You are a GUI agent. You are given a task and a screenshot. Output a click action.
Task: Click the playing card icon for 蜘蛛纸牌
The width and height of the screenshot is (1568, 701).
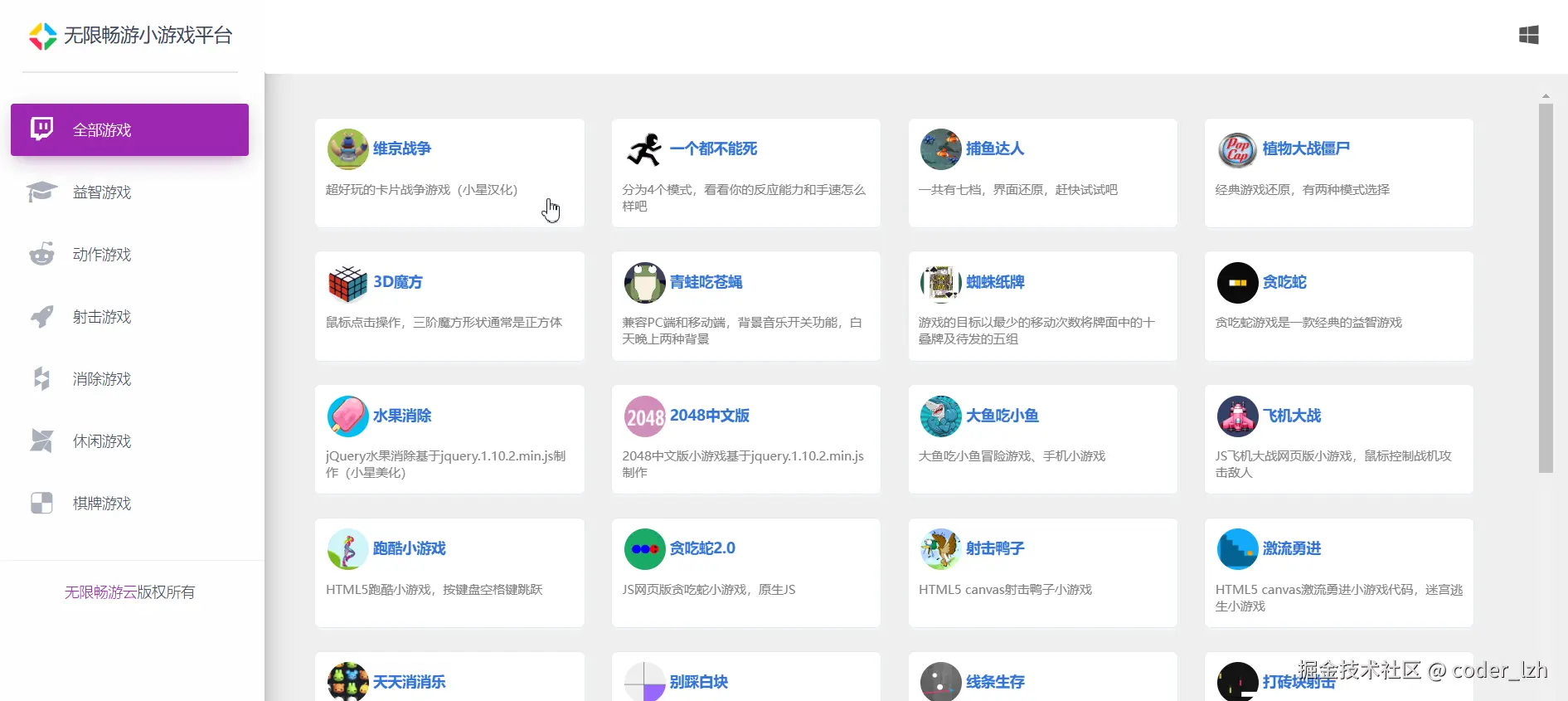(941, 283)
